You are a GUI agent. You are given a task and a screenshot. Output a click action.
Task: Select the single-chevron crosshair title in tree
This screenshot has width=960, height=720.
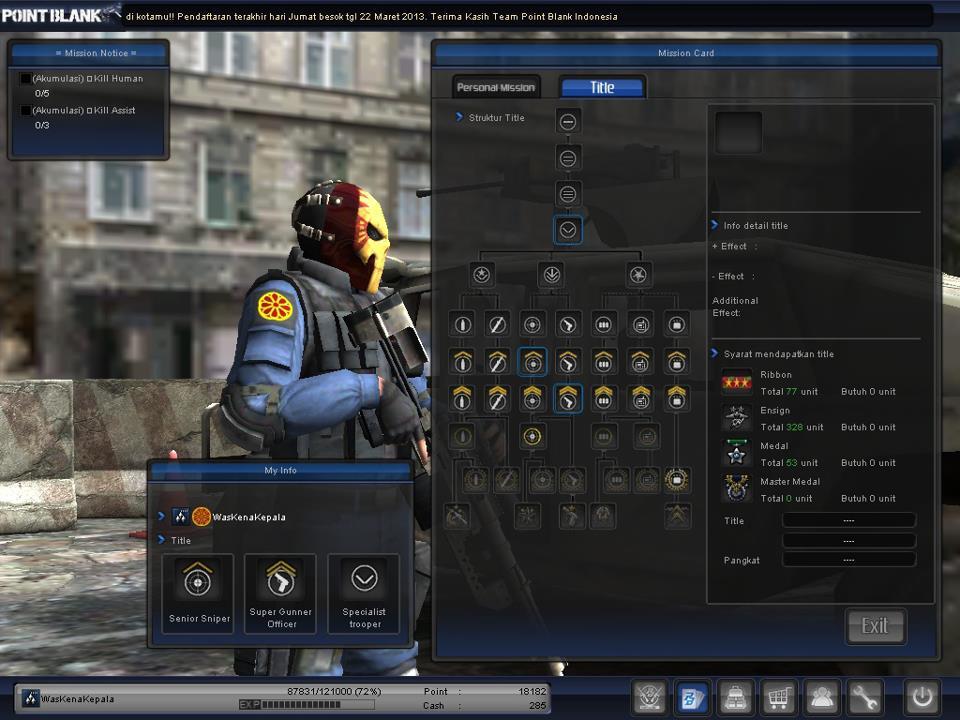click(x=533, y=362)
